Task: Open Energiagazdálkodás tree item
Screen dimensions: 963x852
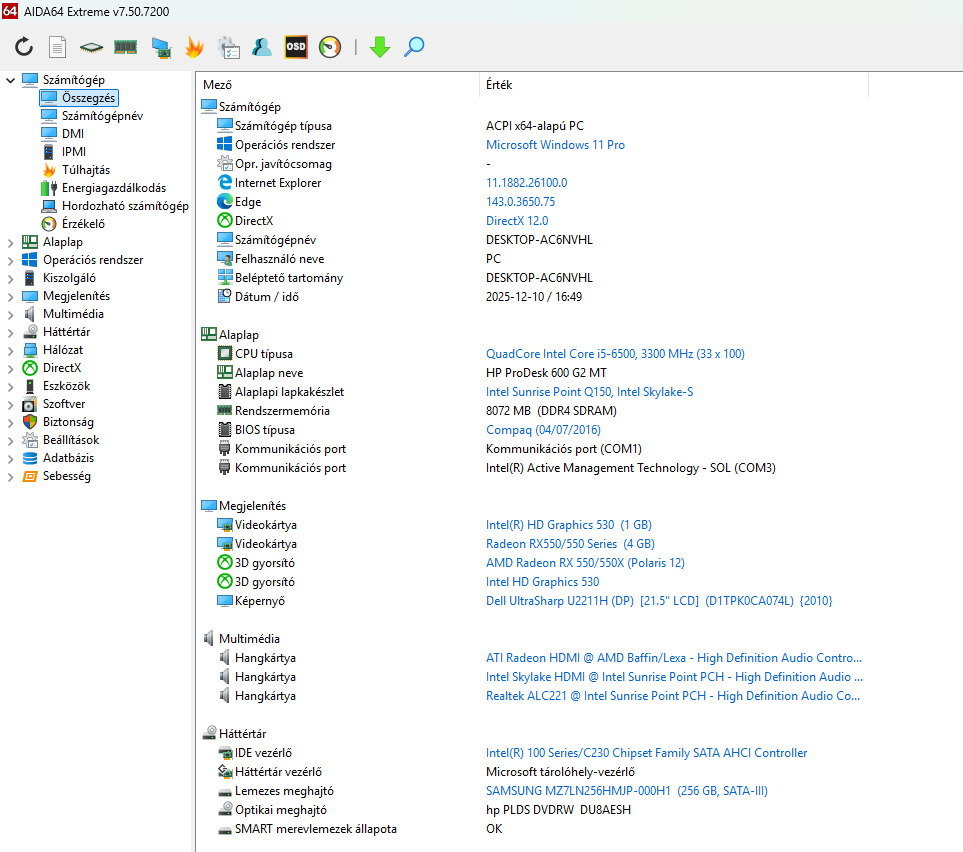Action: pyautogui.click(x=114, y=187)
